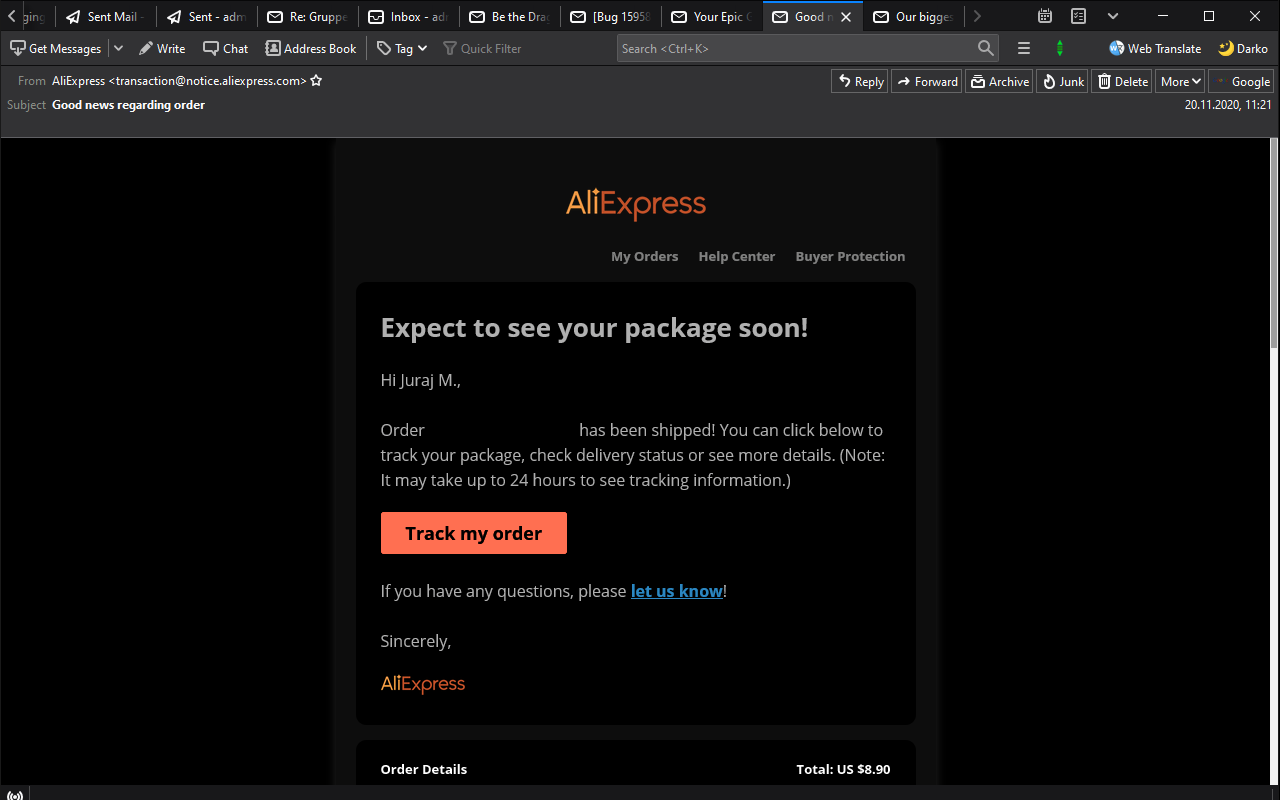This screenshot has height=800, width=1280.
Task: Click the orange Track my order button
Action: click(474, 533)
